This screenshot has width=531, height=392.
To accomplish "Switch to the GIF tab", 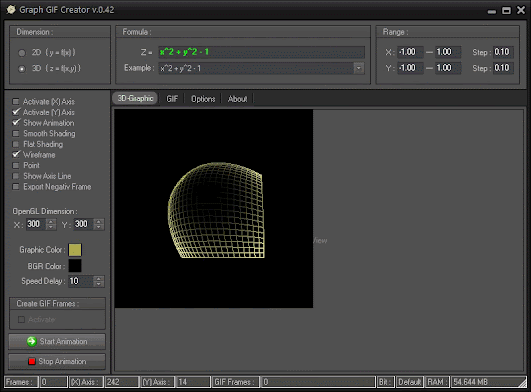I will (x=172, y=99).
